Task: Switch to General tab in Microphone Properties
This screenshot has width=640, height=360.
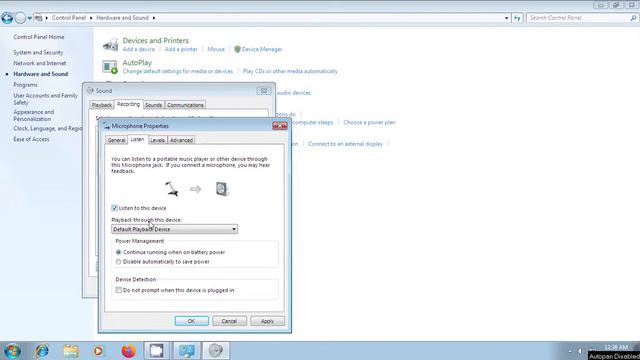Action: [x=116, y=140]
